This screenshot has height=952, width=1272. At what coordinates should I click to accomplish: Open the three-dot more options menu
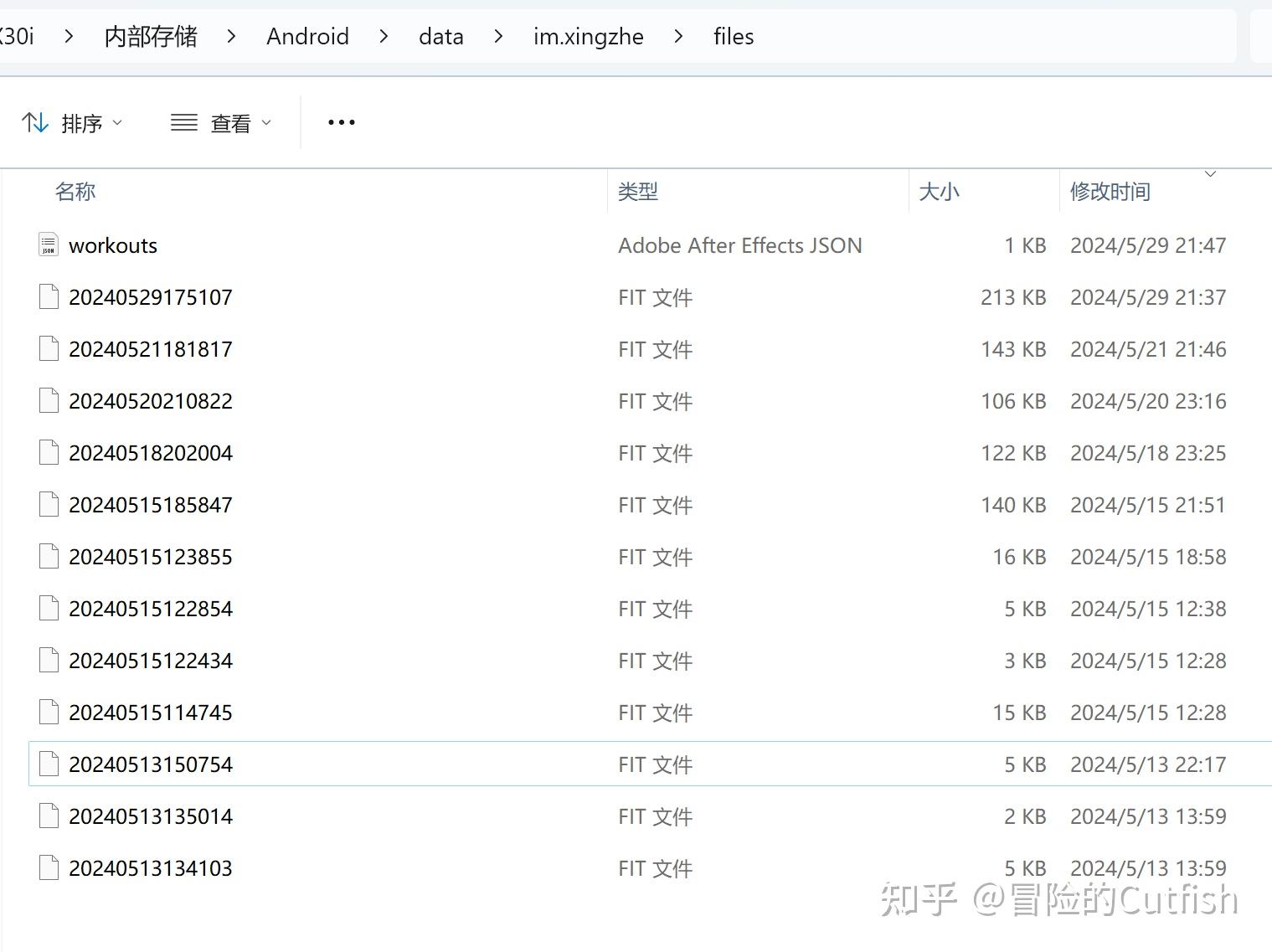tap(341, 123)
